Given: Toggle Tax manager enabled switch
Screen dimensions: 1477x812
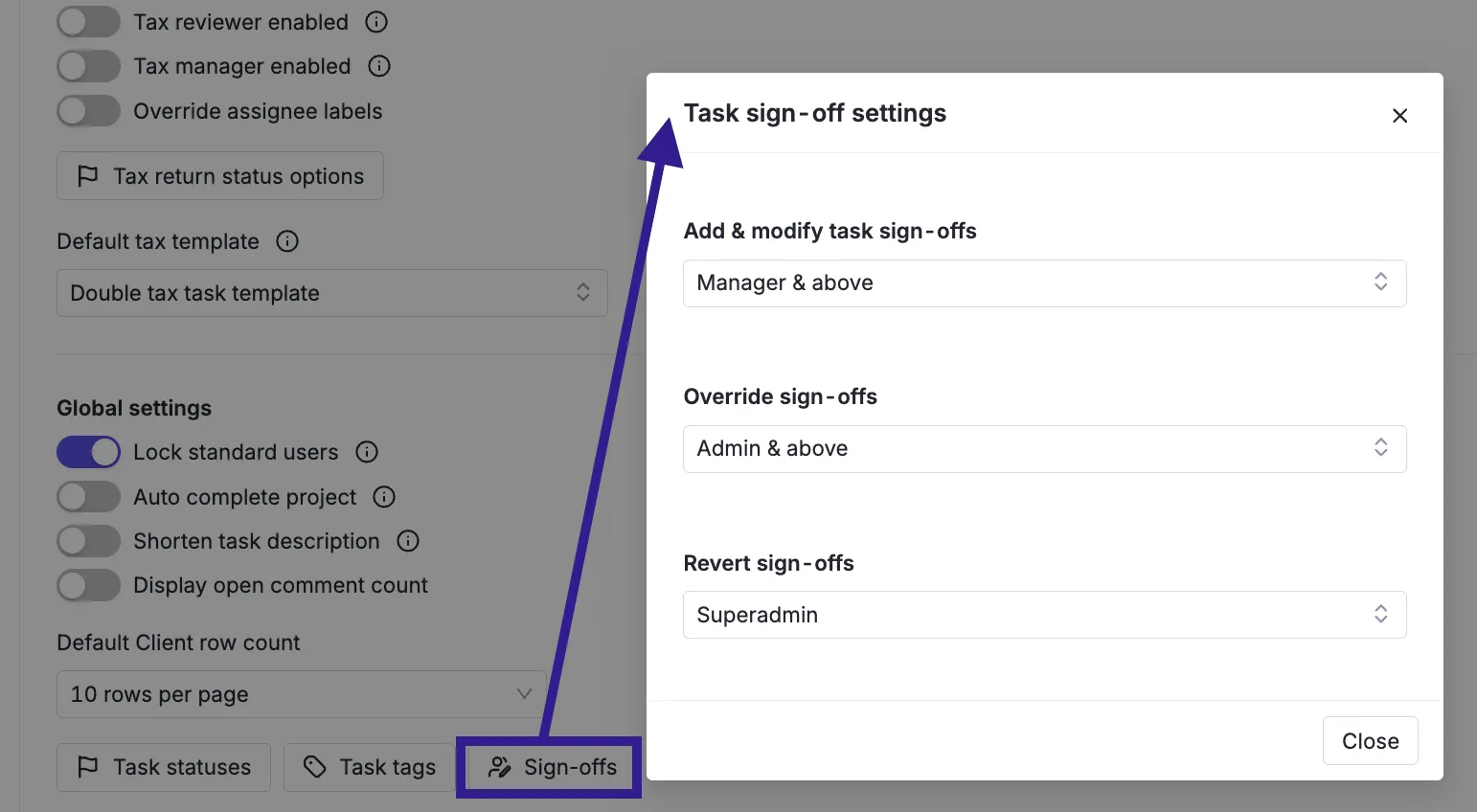Looking at the screenshot, I should coord(88,66).
